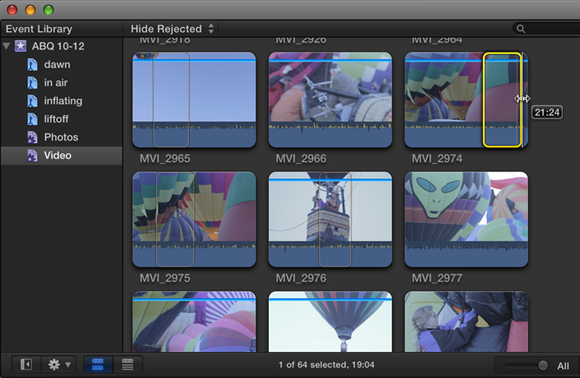Toggle the Event Library sidebar button
The image size is (580, 378).
26,365
